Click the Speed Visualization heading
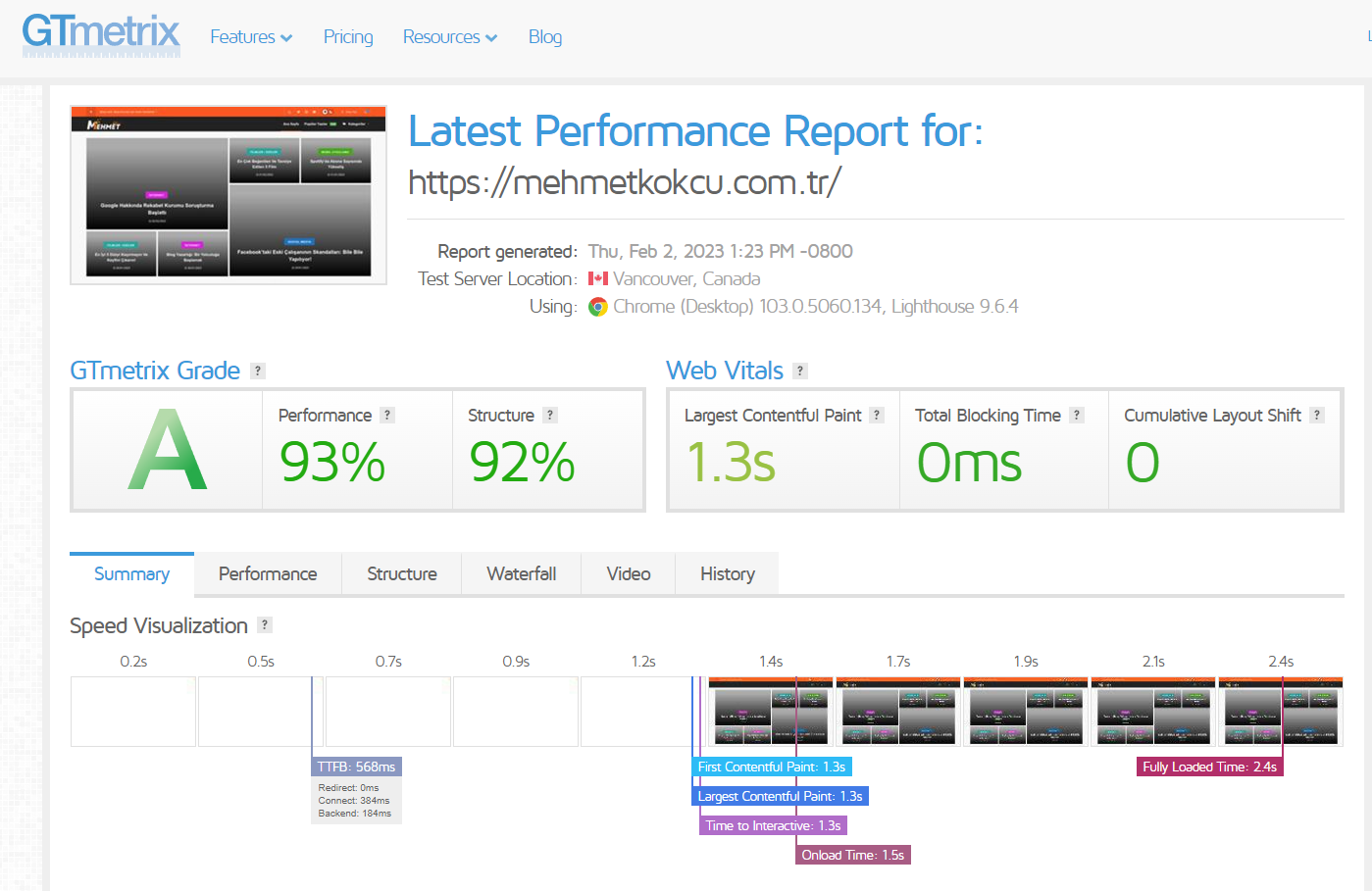 pyautogui.click(x=159, y=625)
